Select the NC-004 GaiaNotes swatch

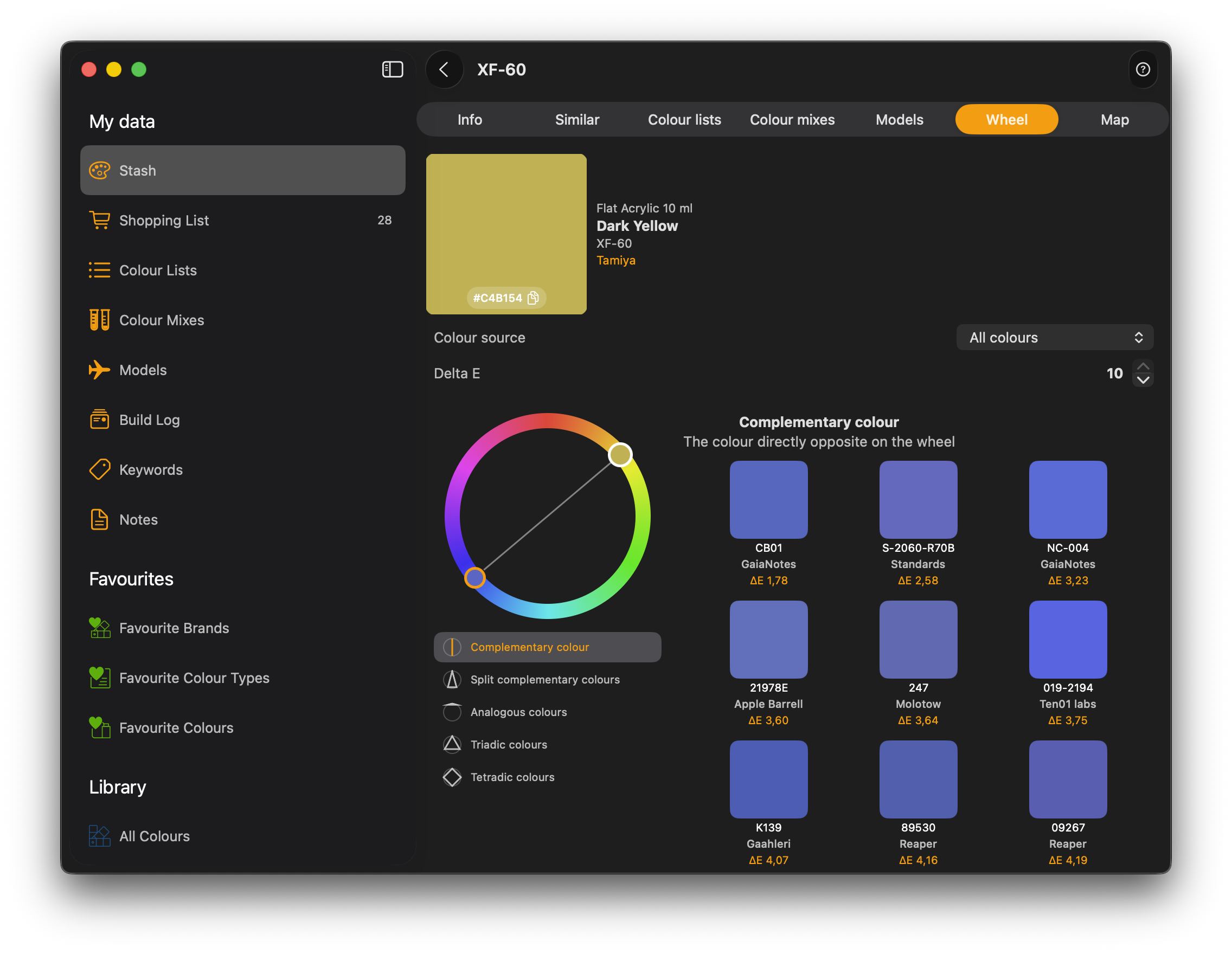pyautogui.click(x=1068, y=500)
